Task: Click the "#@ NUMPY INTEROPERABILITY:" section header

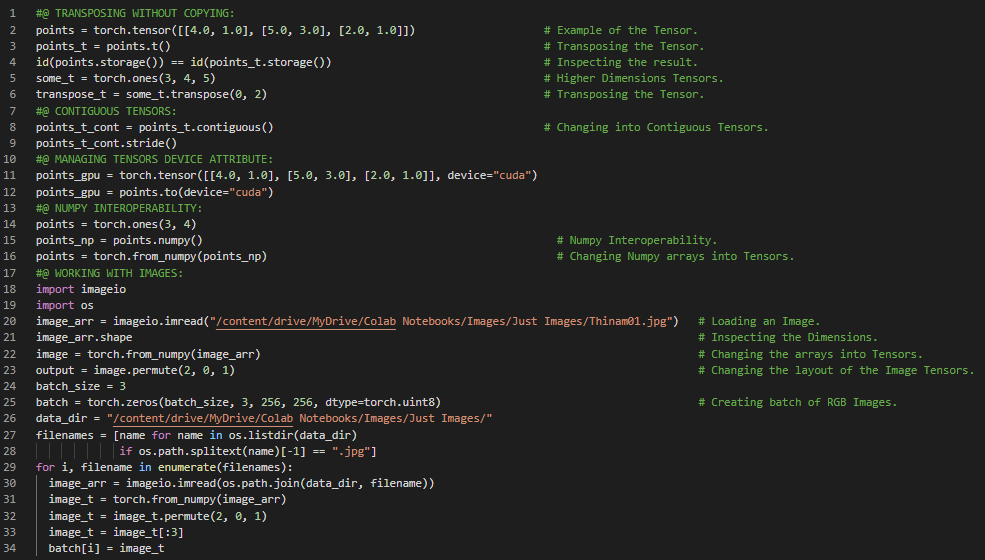Action: [118, 208]
